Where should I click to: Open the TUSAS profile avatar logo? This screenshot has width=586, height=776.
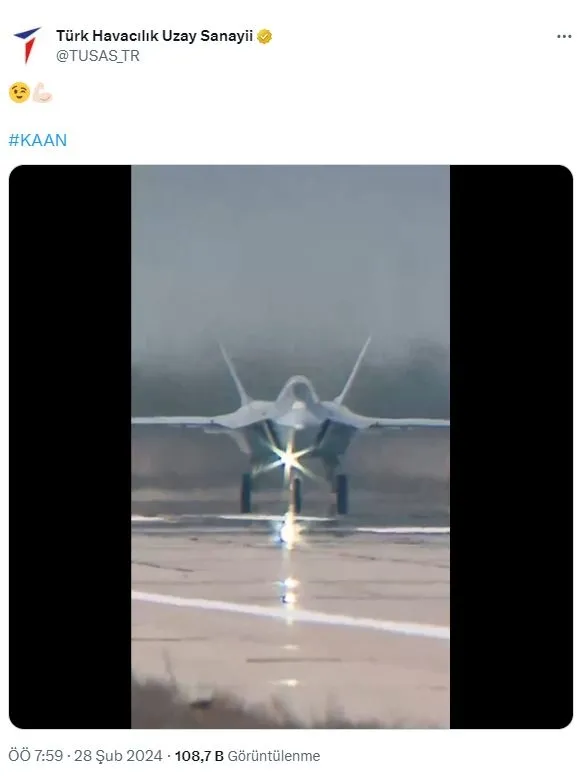26,45
